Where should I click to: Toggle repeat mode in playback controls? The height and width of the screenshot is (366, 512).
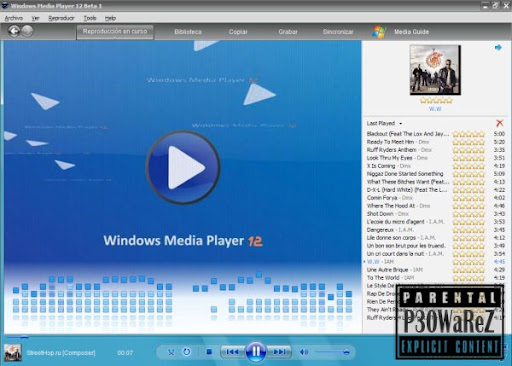(x=187, y=352)
